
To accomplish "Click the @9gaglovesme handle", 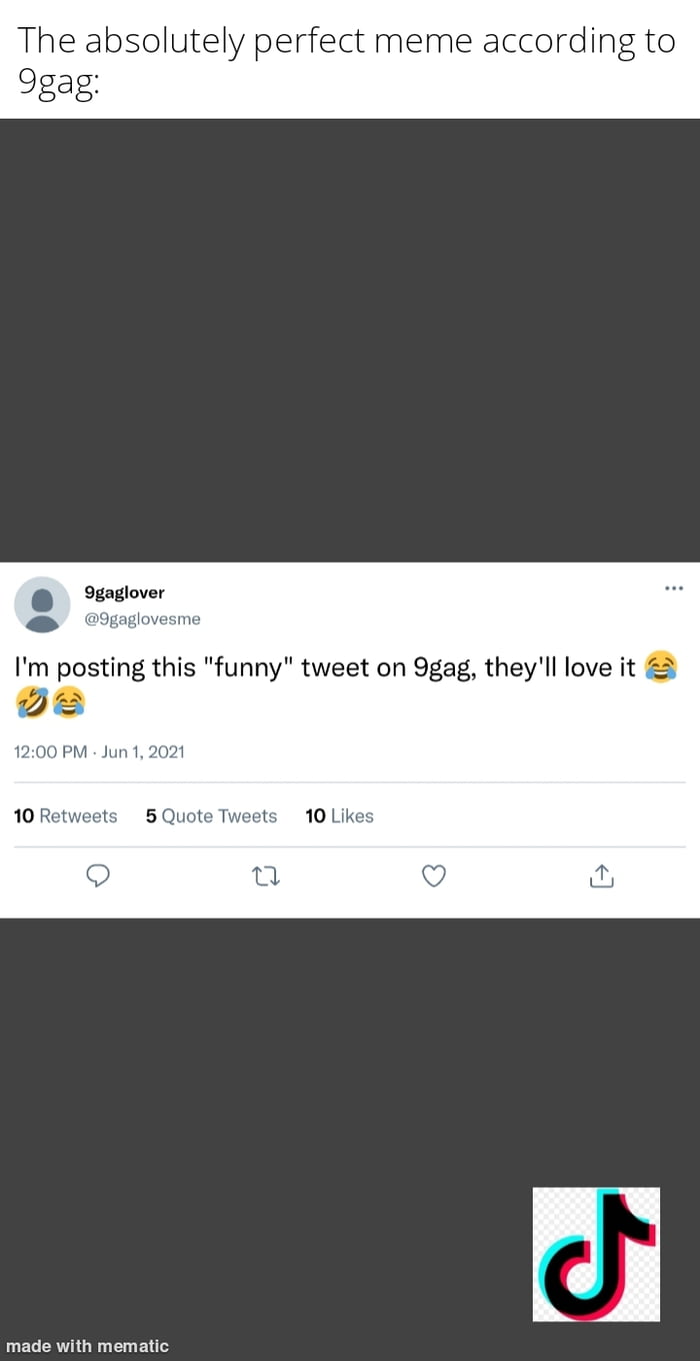I will [142, 619].
